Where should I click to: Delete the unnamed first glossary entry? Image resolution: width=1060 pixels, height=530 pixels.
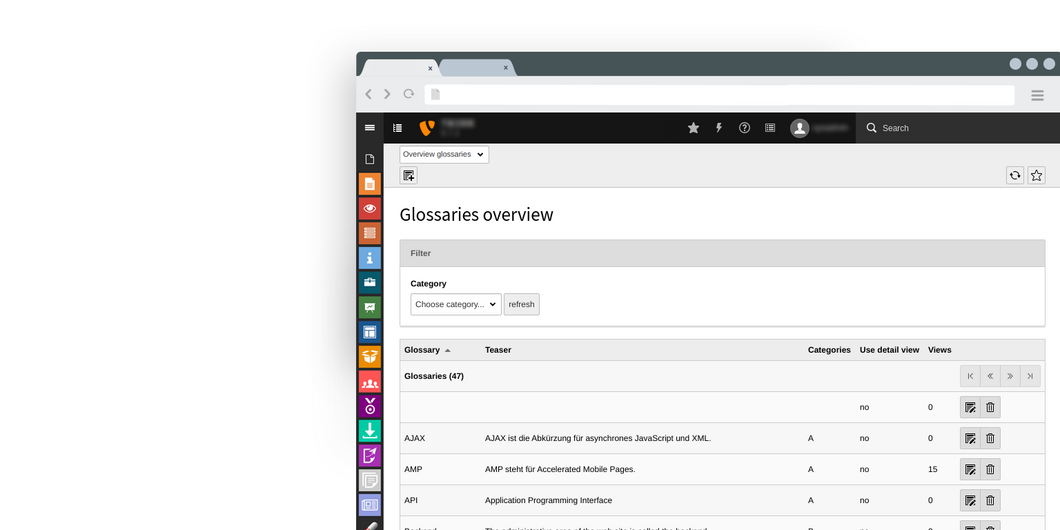[x=990, y=407]
